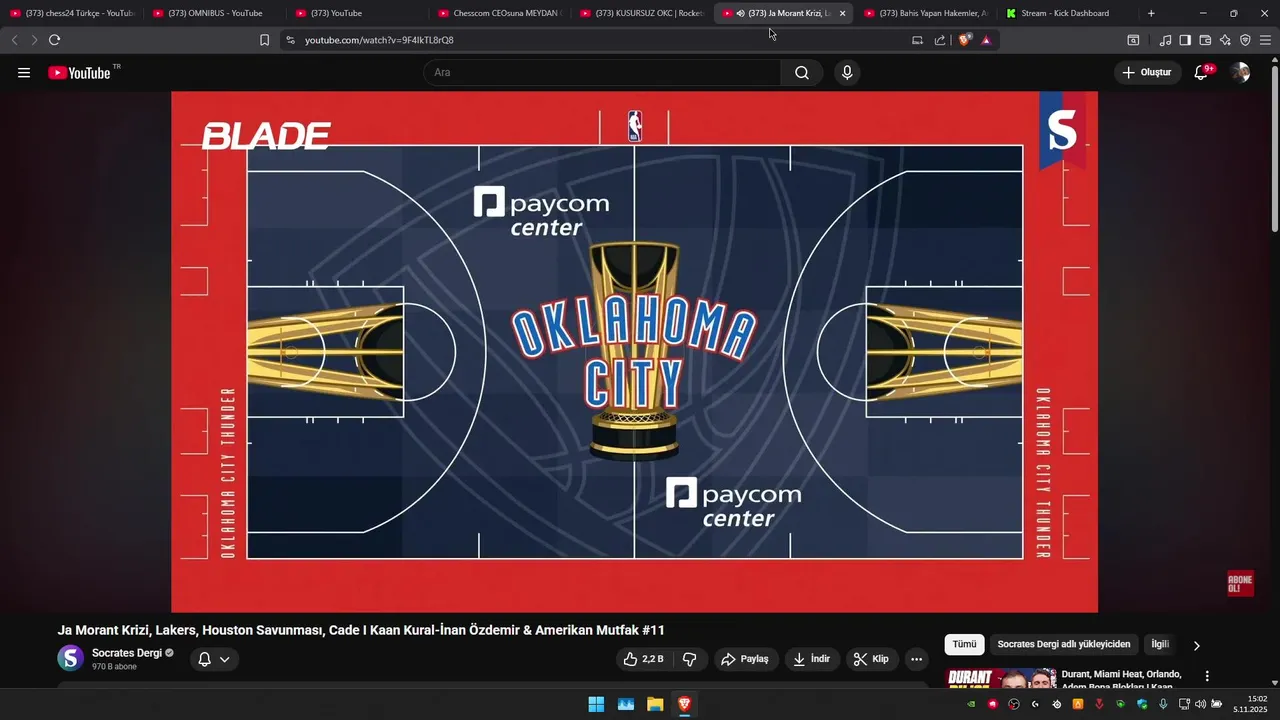The image size is (1280, 720).
Task: Click the page vertical scrollbar
Action: 1274,150
